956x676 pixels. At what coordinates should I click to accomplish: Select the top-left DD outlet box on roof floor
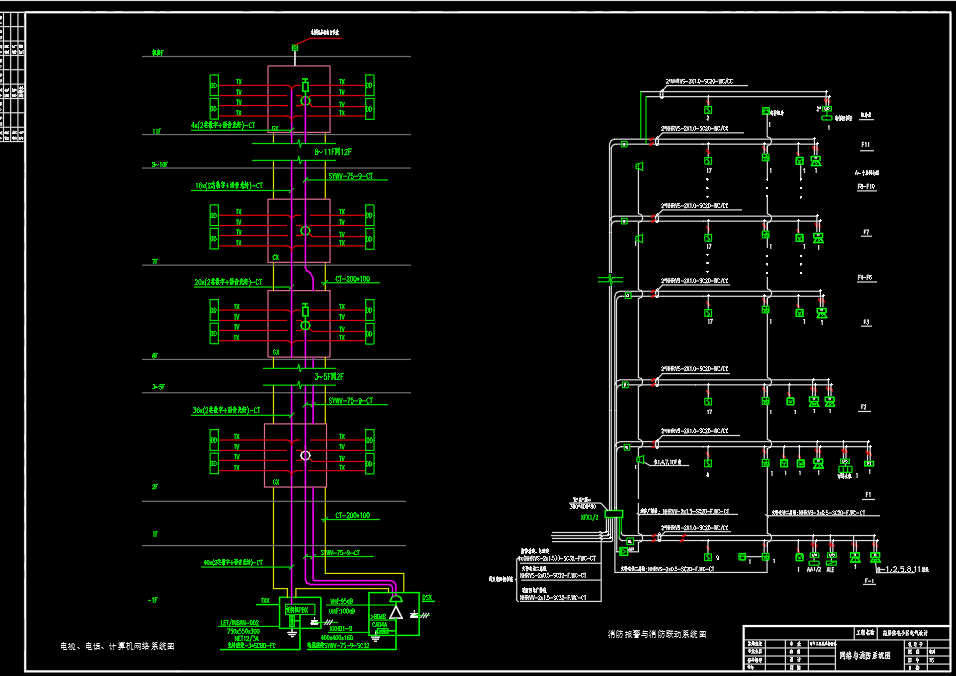pos(214,86)
